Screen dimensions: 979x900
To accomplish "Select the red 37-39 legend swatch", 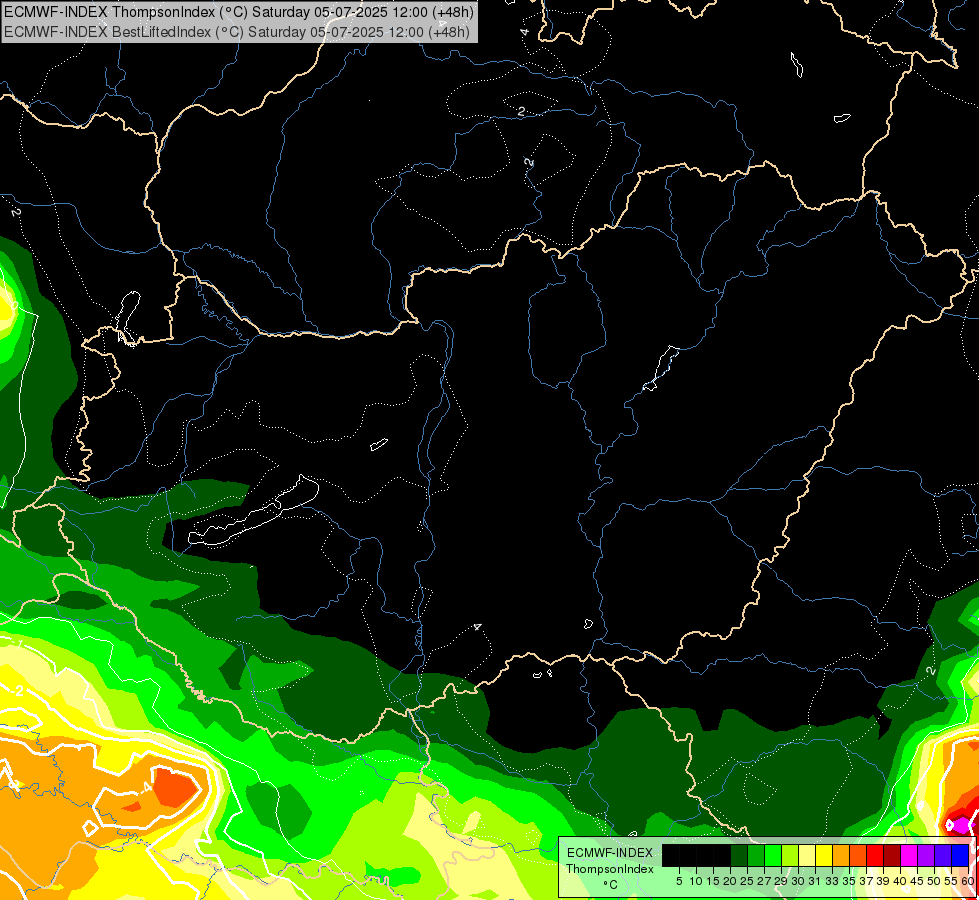I will (874, 855).
